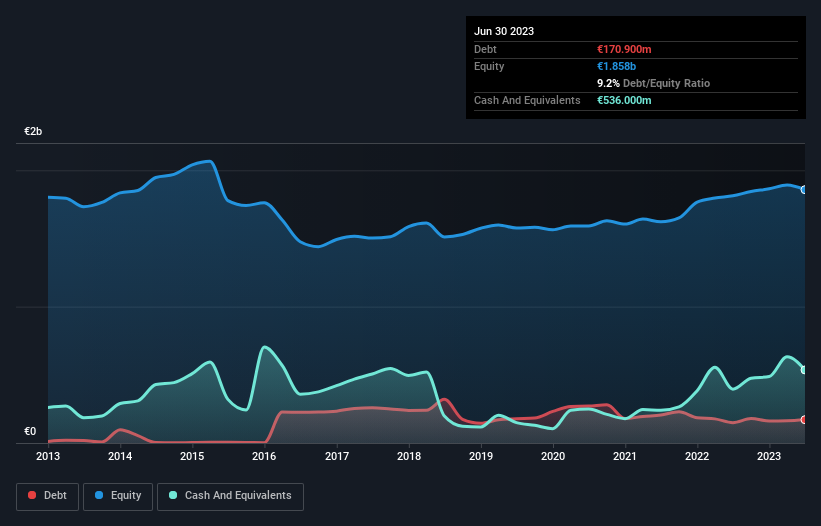821x526 pixels.
Task: Click the teal Cash And Equivalents legend dot
Action: point(173,495)
